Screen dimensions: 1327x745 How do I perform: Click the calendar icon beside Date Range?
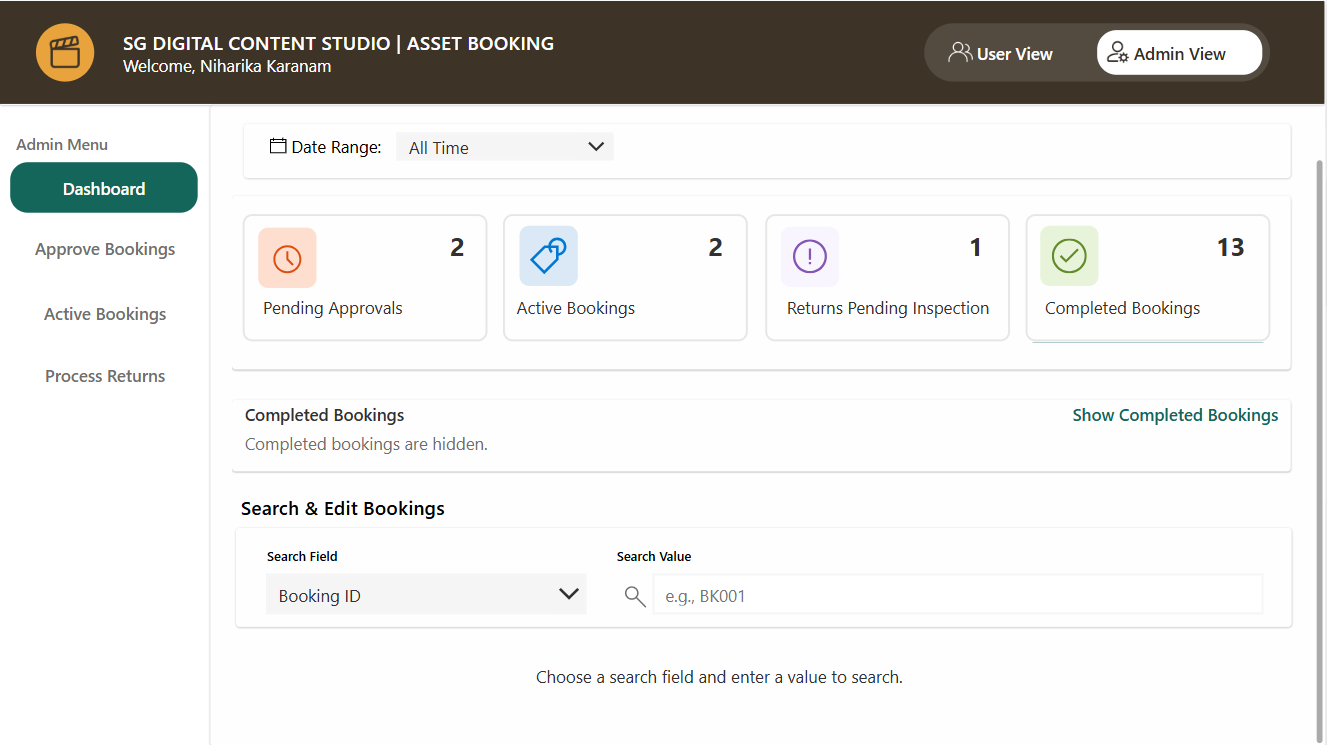point(278,146)
